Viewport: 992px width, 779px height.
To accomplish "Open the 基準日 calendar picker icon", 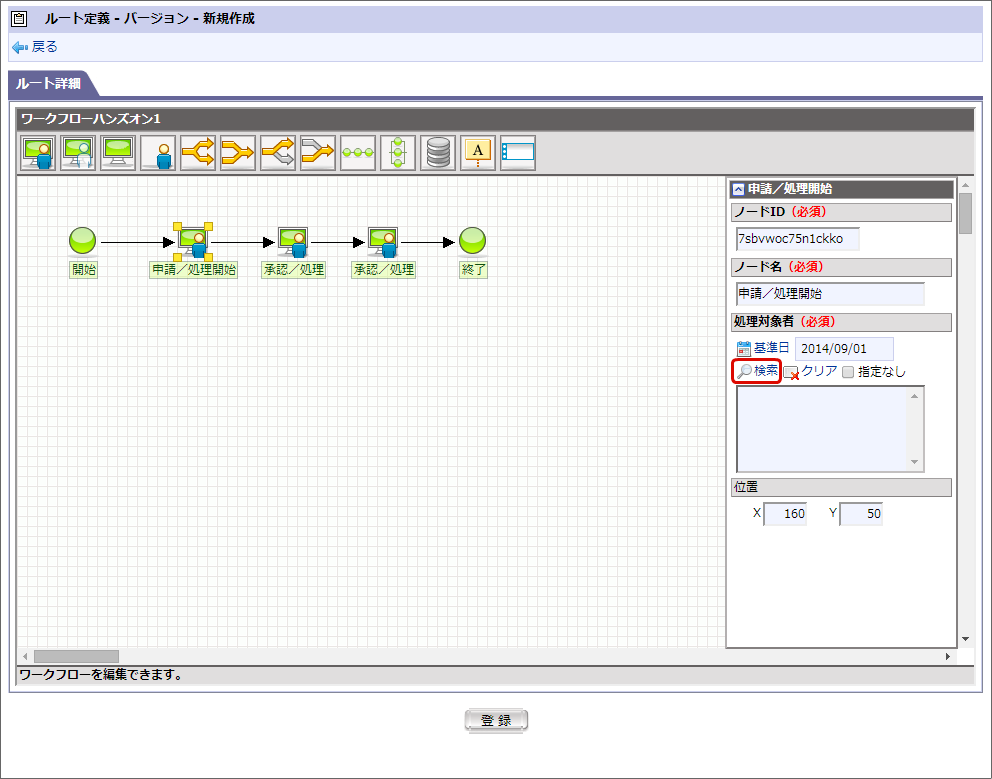I will (744, 349).
